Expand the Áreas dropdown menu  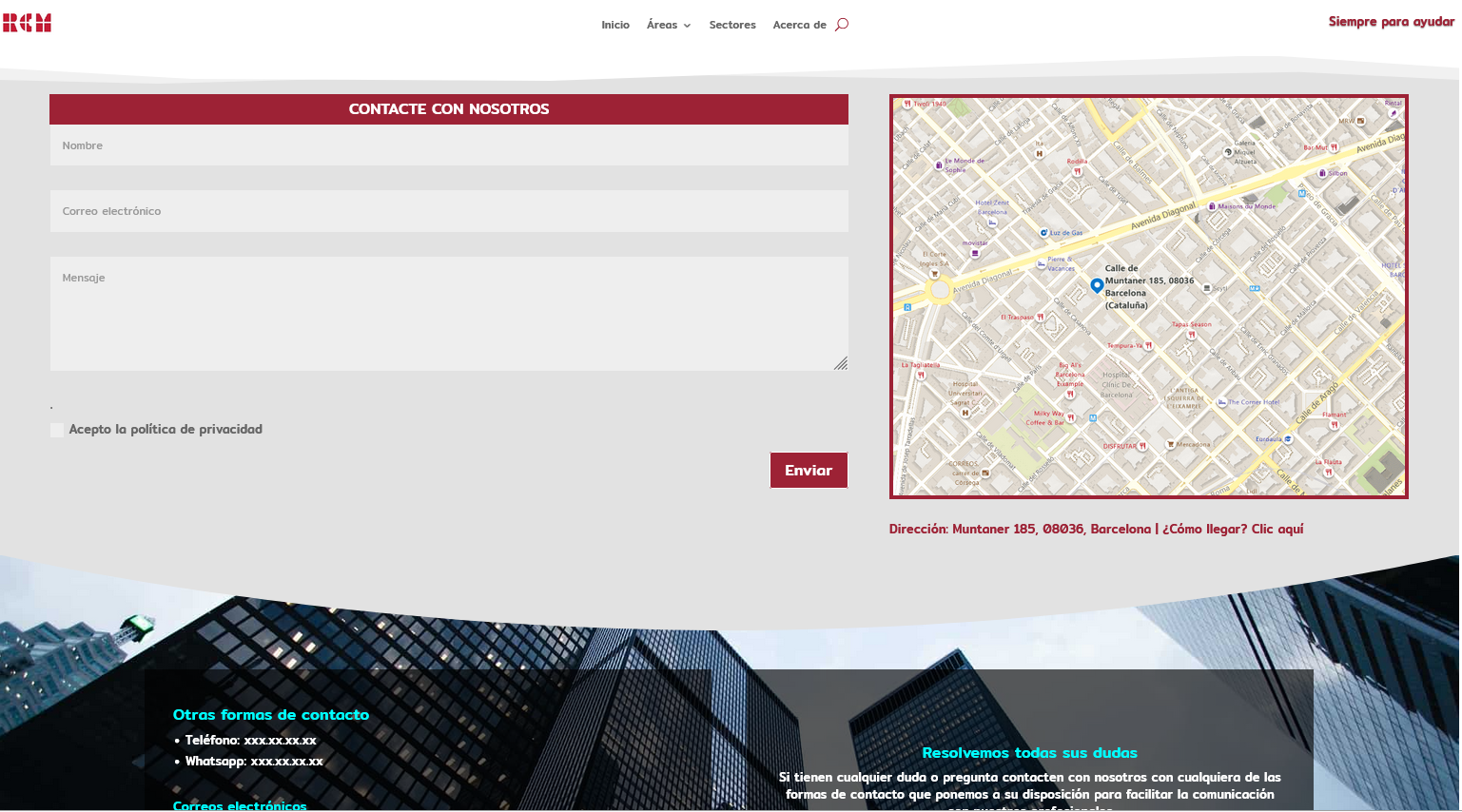coord(669,25)
